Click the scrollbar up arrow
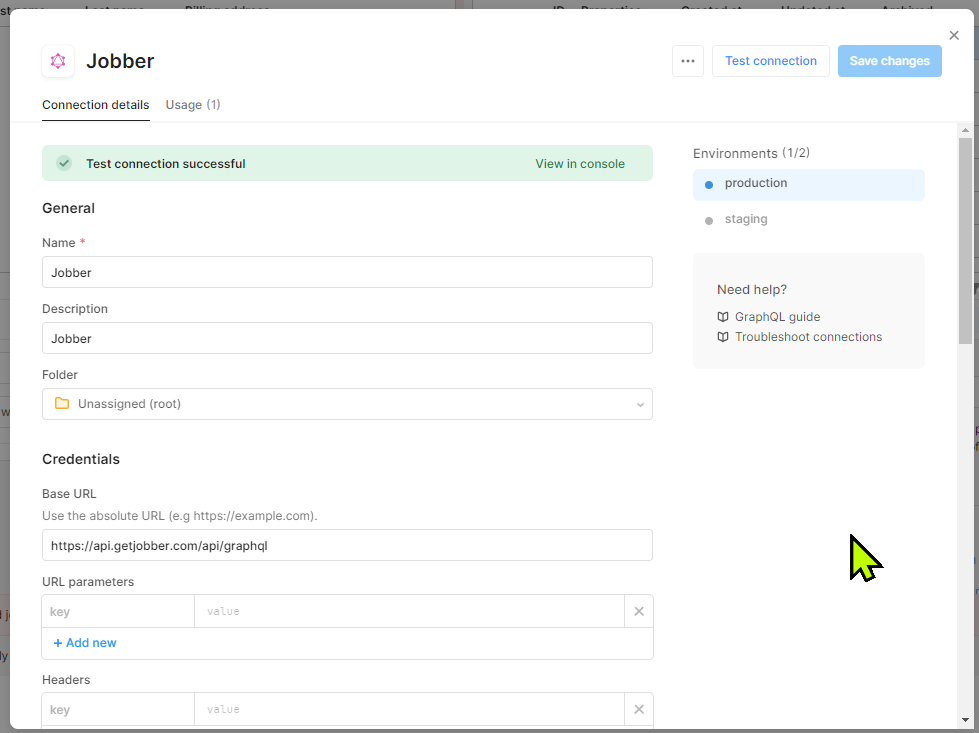 coord(965,130)
